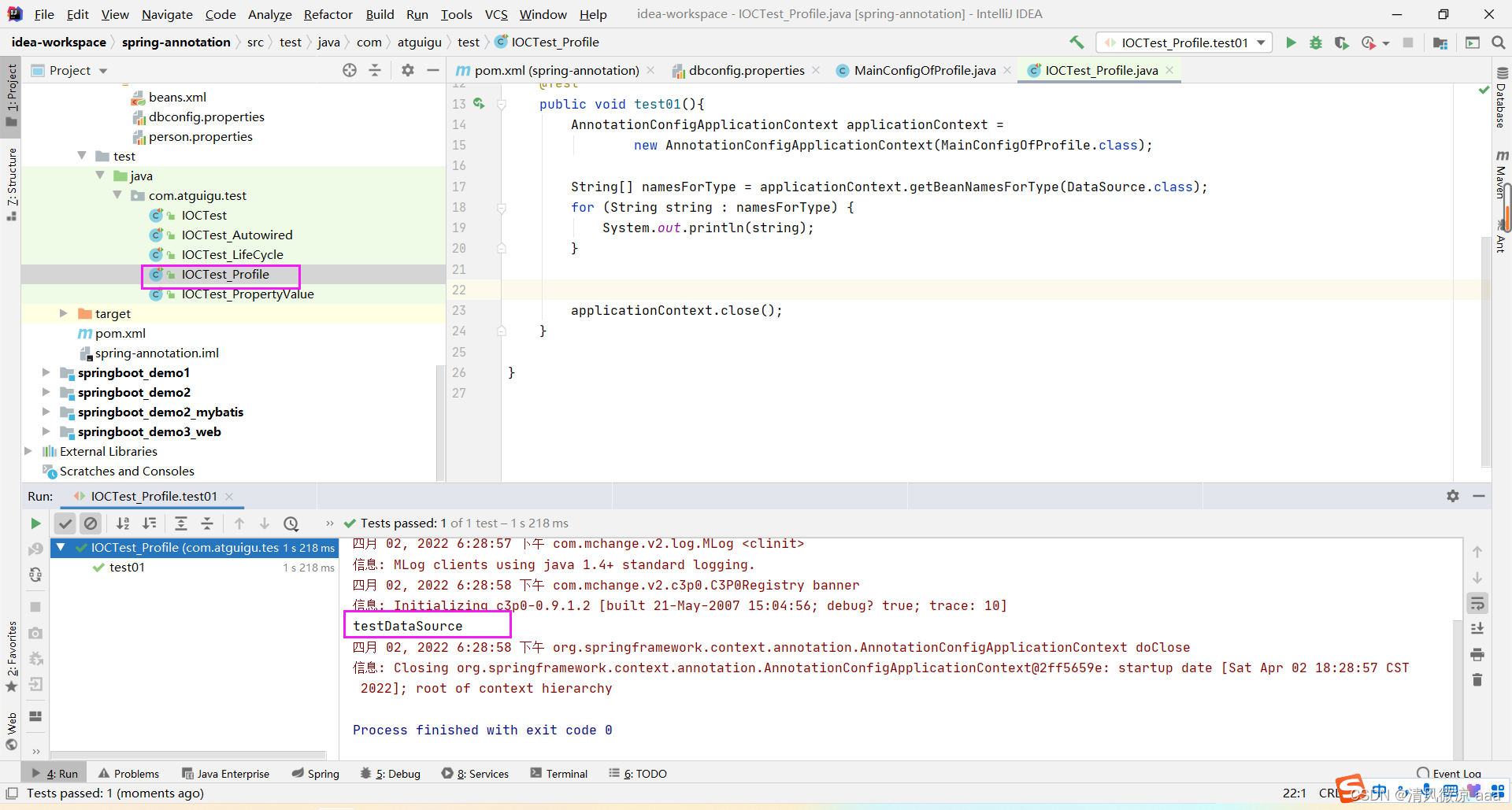Open run configuration IOCTest_Profile.test01 dropdown
Screen dimensions: 1512x810
pyautogui.click(x=1184, y=43)
